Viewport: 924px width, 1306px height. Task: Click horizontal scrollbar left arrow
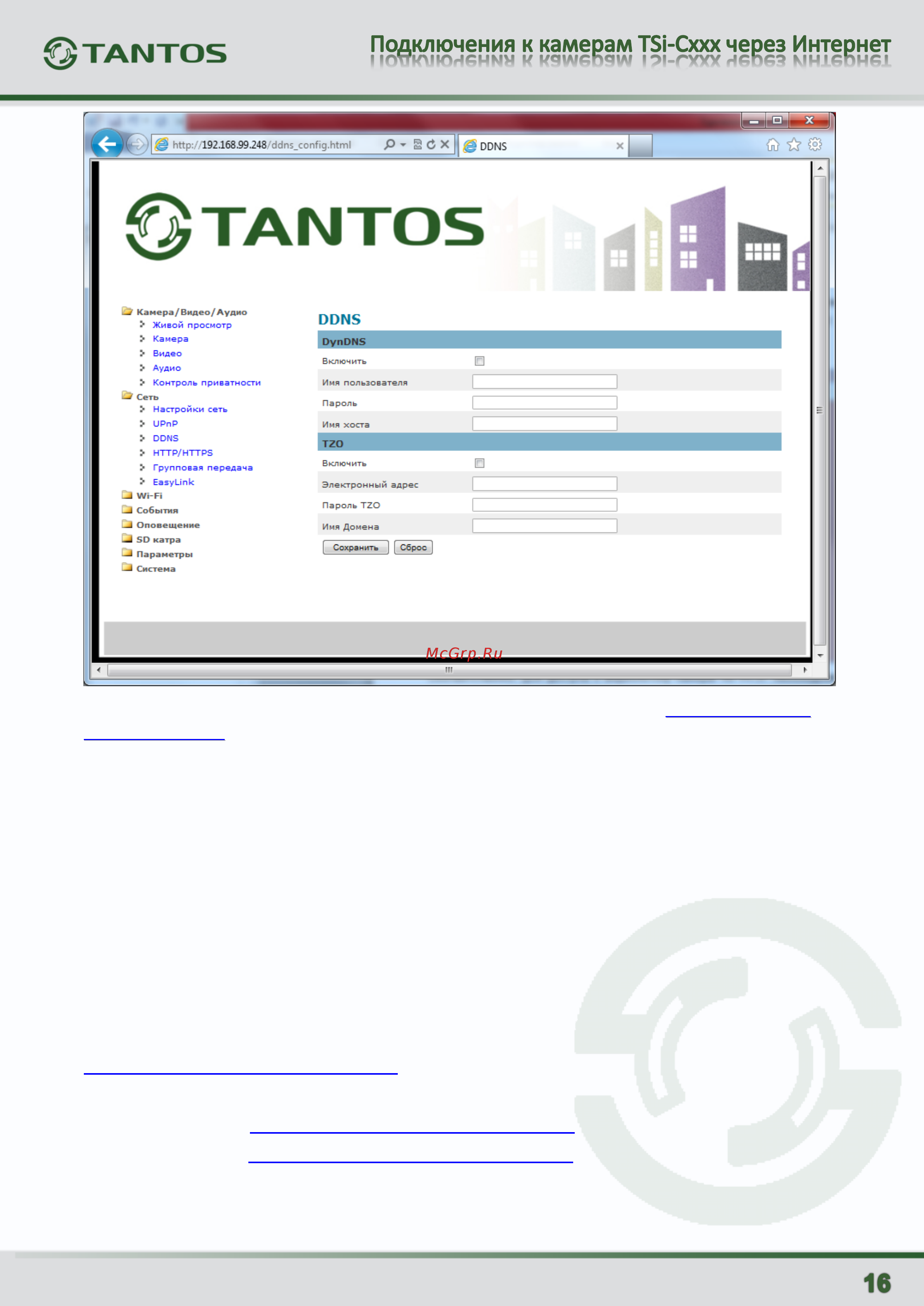[x=99, y=670]
